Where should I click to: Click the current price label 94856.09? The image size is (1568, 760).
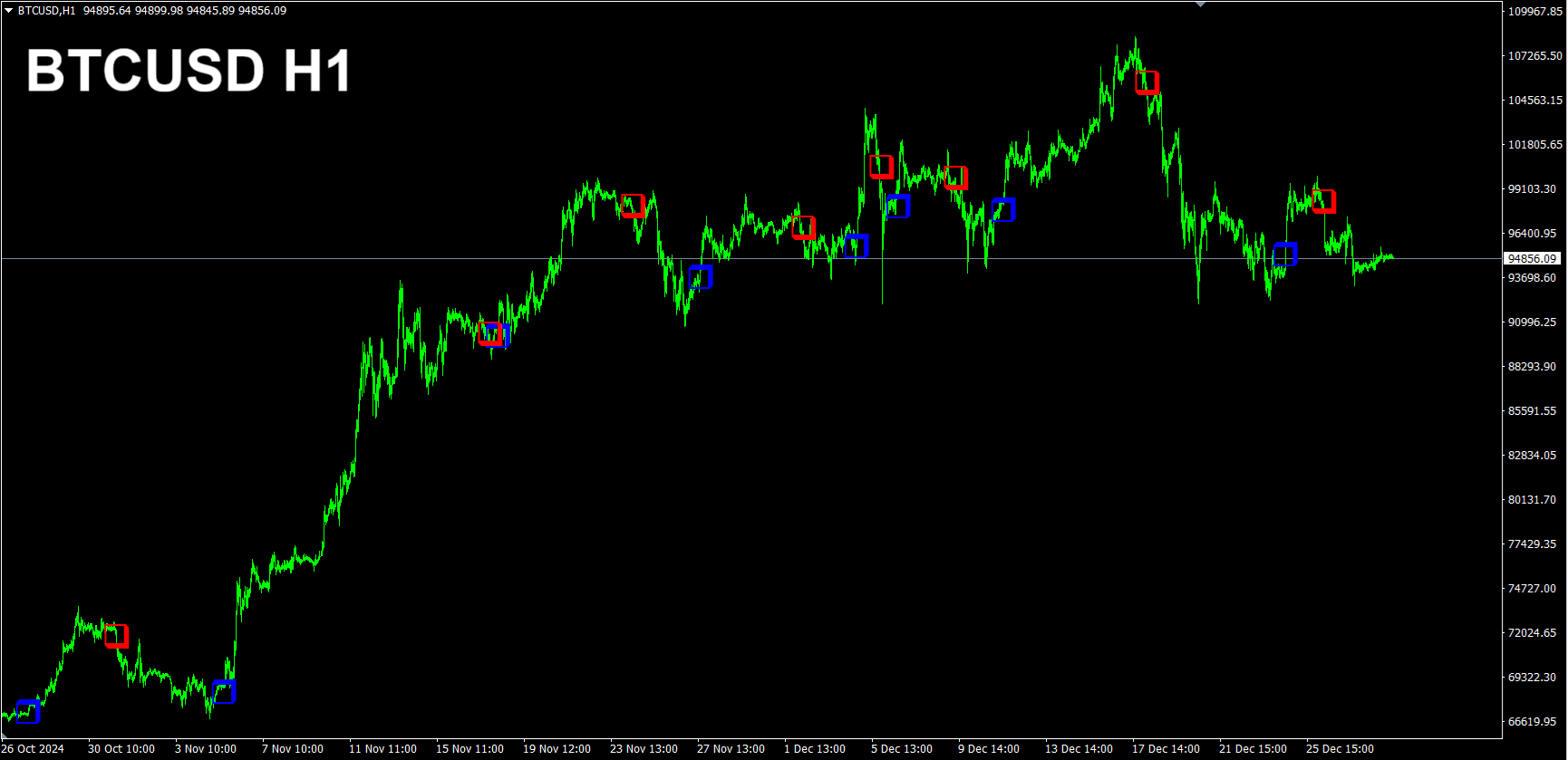coord(1532,259)
